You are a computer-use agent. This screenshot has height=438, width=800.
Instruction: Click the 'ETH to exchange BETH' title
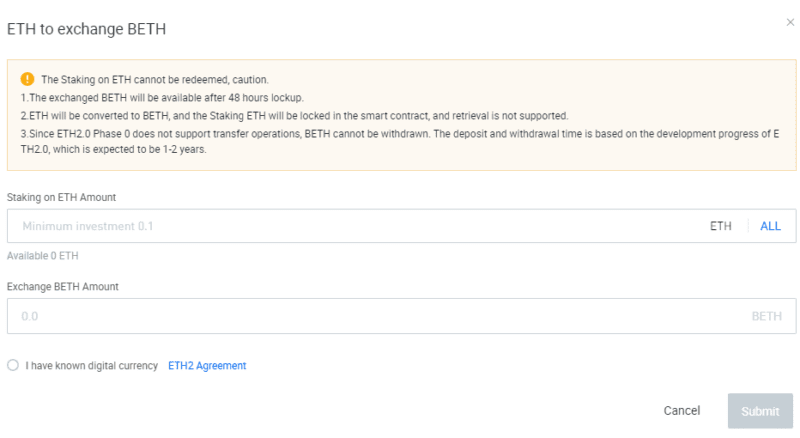click(x=86, y=29)
